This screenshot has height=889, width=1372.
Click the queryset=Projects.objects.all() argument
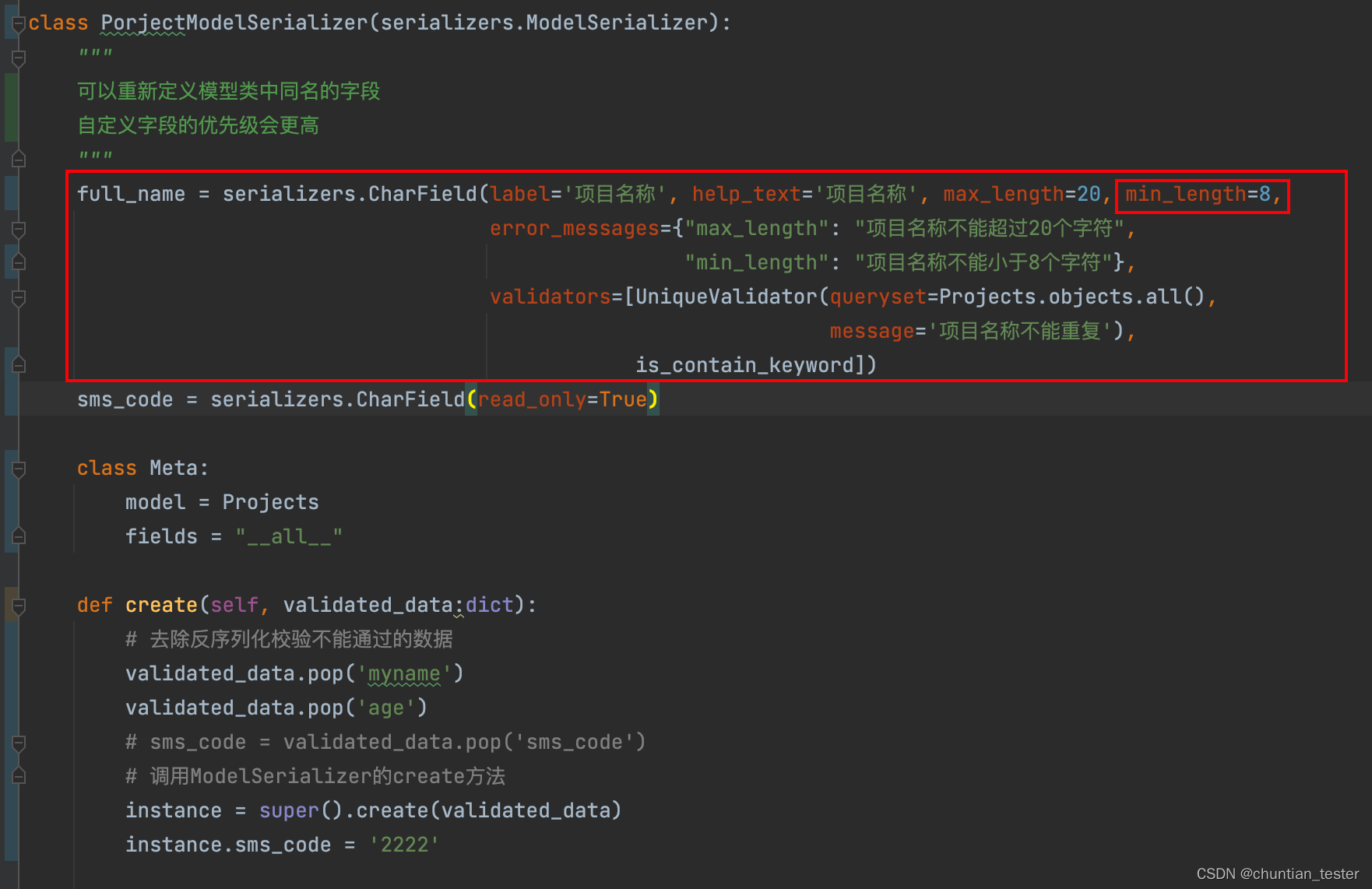pyautogui.click(x=1017, y=297)
